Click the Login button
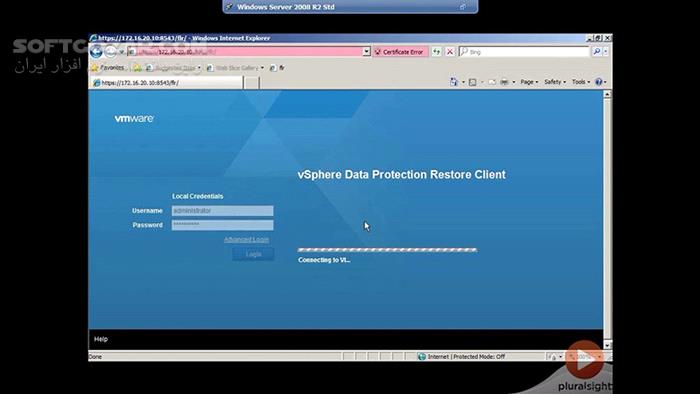 253,254
